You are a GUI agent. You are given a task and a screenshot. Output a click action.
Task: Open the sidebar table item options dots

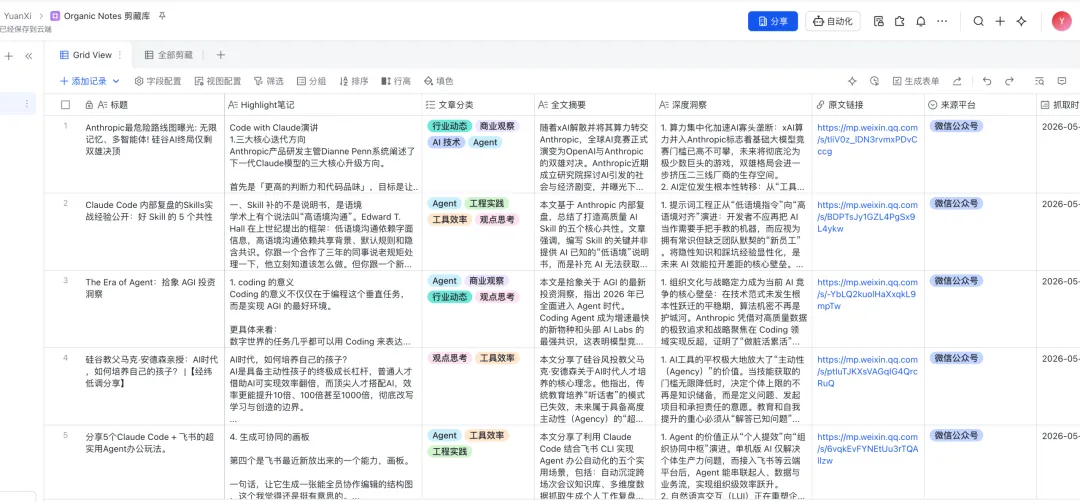click(x=26, y=104)
